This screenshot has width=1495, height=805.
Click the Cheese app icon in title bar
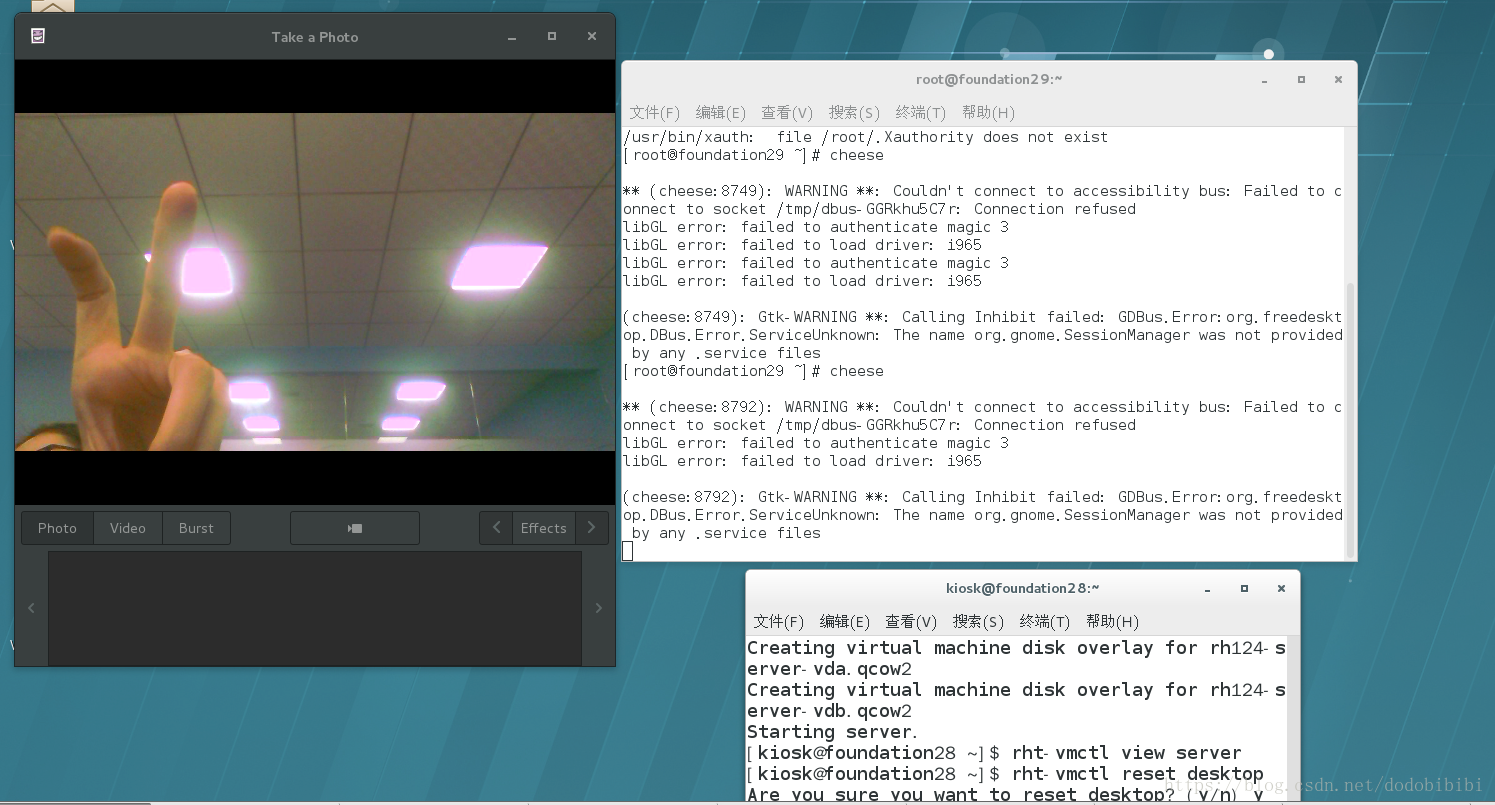click(38, 36)
